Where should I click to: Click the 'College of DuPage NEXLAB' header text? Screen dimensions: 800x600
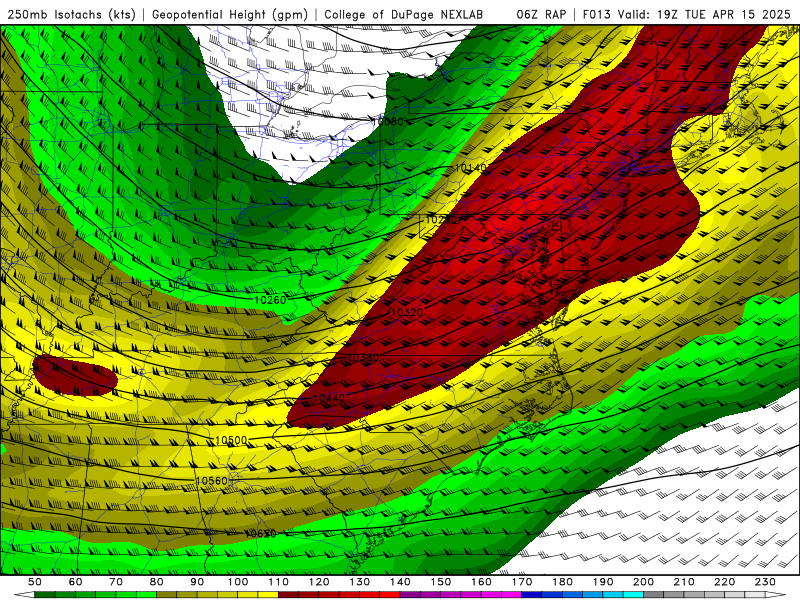coord(403,15)
